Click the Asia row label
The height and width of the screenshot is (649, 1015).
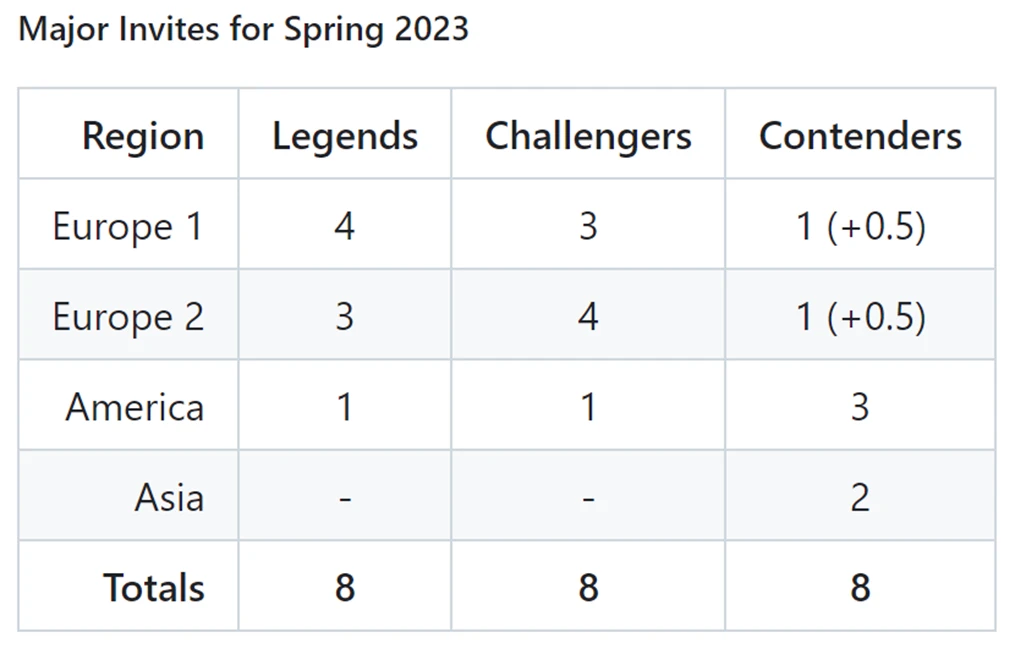pos(169,498)
